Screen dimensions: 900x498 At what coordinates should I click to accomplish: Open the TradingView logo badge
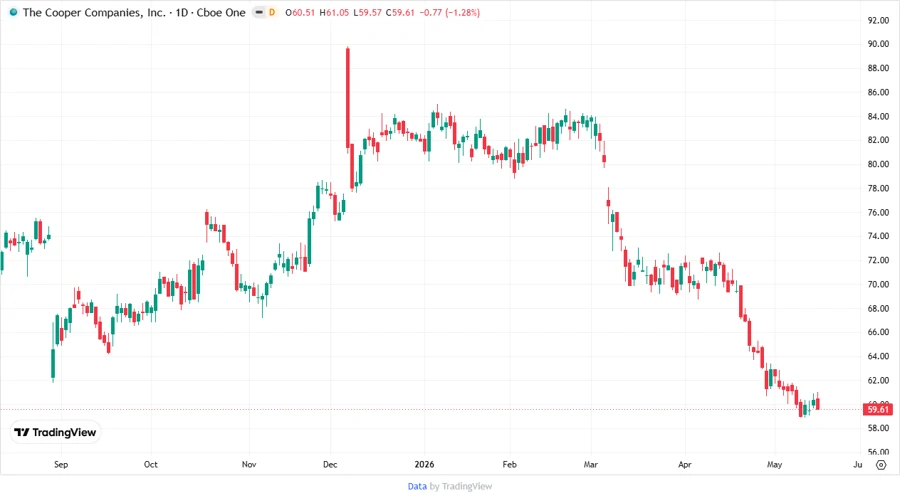[x=55, y=433]
